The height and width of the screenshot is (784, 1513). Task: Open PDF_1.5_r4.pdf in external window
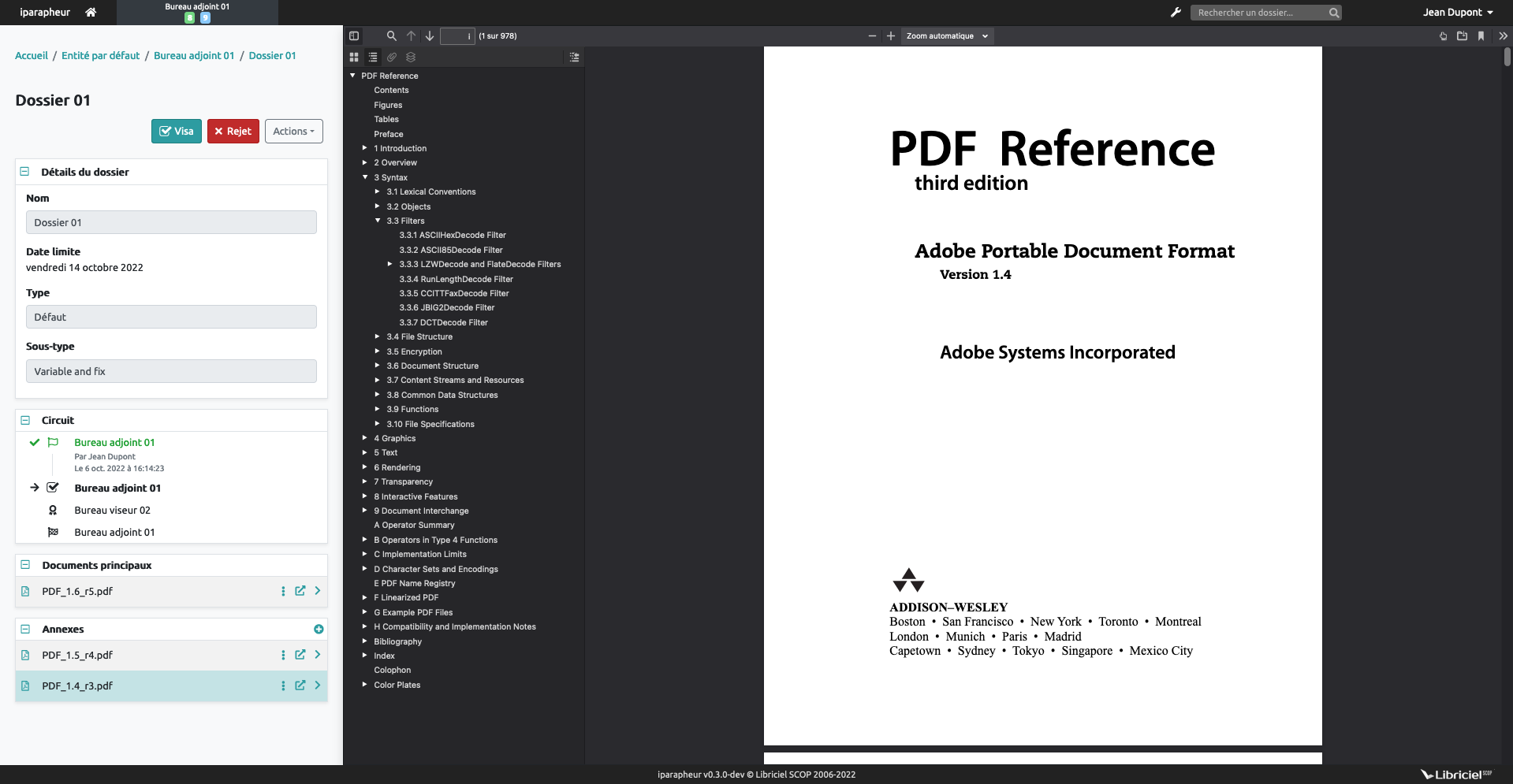(x=300, y=655)
